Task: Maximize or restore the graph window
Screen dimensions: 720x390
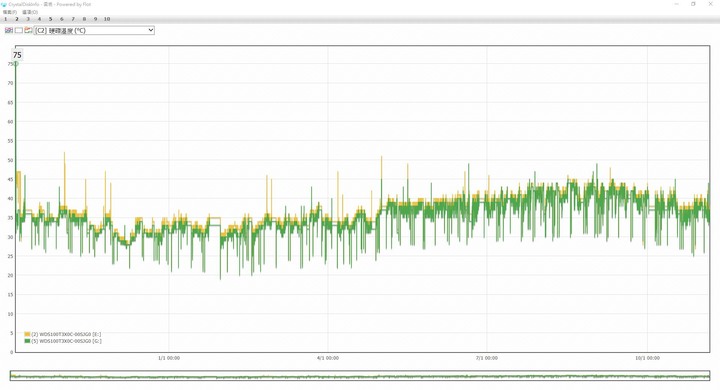Action: tap(693, 4)
